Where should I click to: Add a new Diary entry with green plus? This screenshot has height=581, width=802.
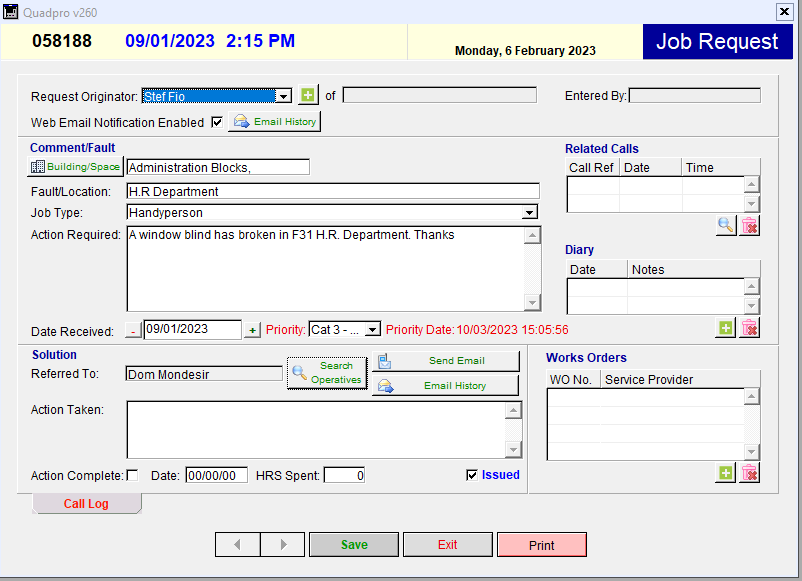click(x=726, y=327)
